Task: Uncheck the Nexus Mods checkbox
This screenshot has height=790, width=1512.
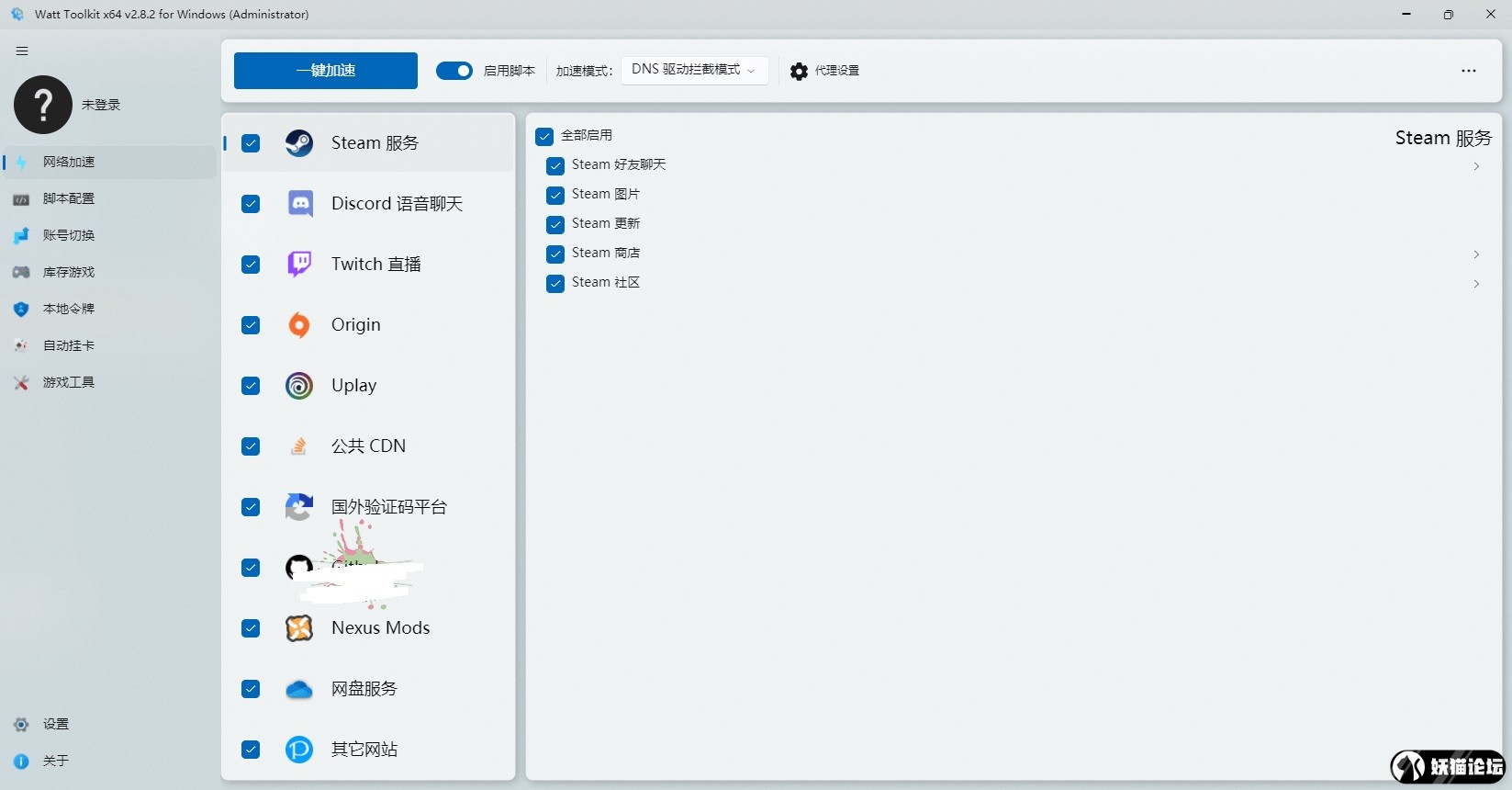Action: pos(251,628)
